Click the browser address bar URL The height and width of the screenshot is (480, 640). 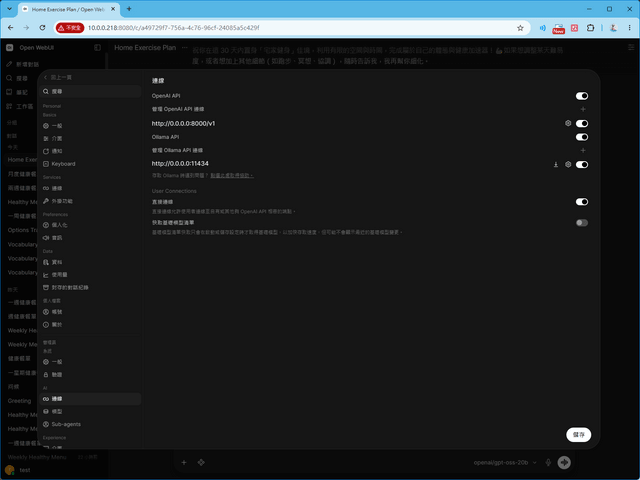tap(173, 28)
